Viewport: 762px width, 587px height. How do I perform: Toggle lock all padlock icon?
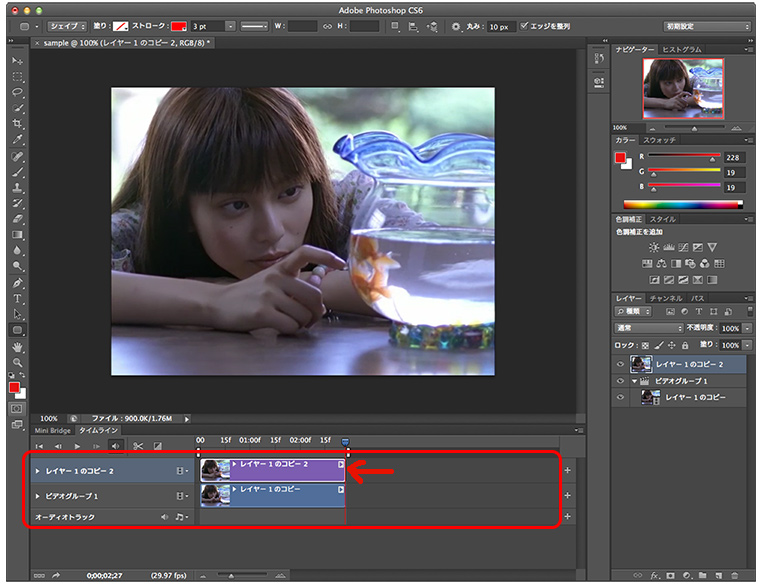(685, 345)
